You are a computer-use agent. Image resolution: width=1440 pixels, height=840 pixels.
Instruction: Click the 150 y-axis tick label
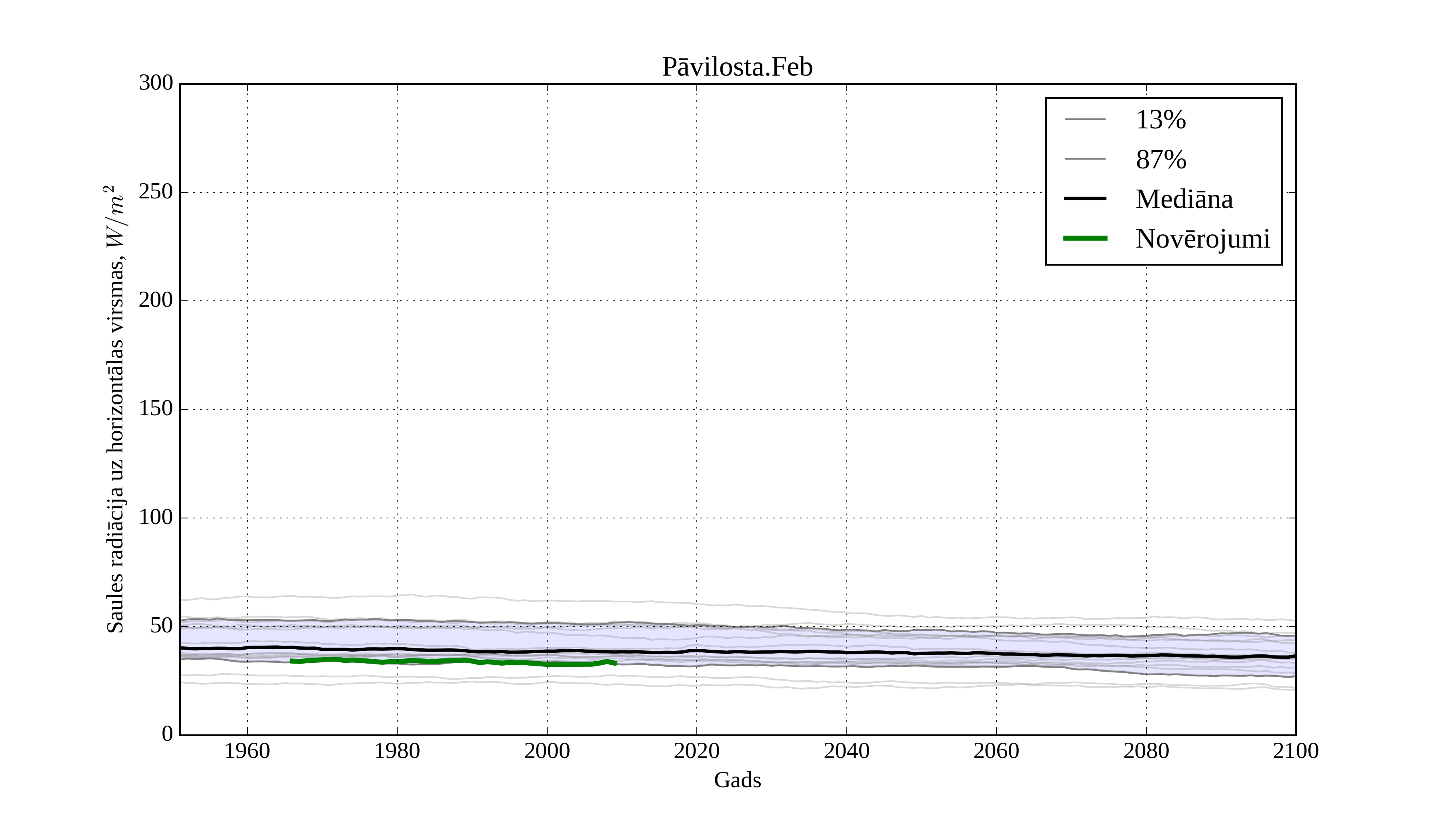coord(156,408)
